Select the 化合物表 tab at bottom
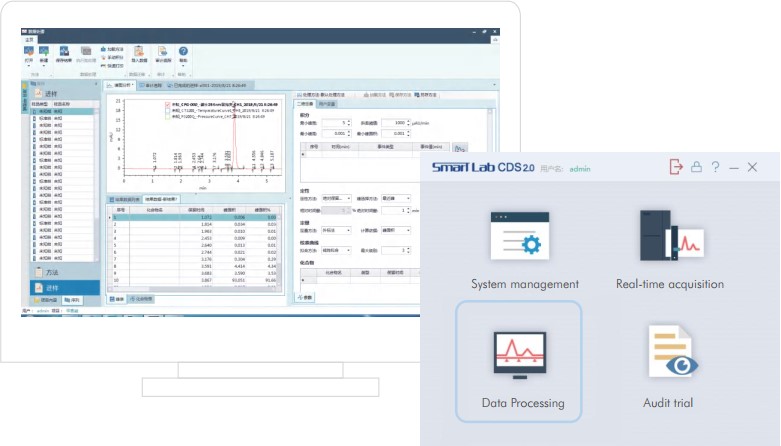The height and width of the screenshot is (446, 781). (141, 298)
